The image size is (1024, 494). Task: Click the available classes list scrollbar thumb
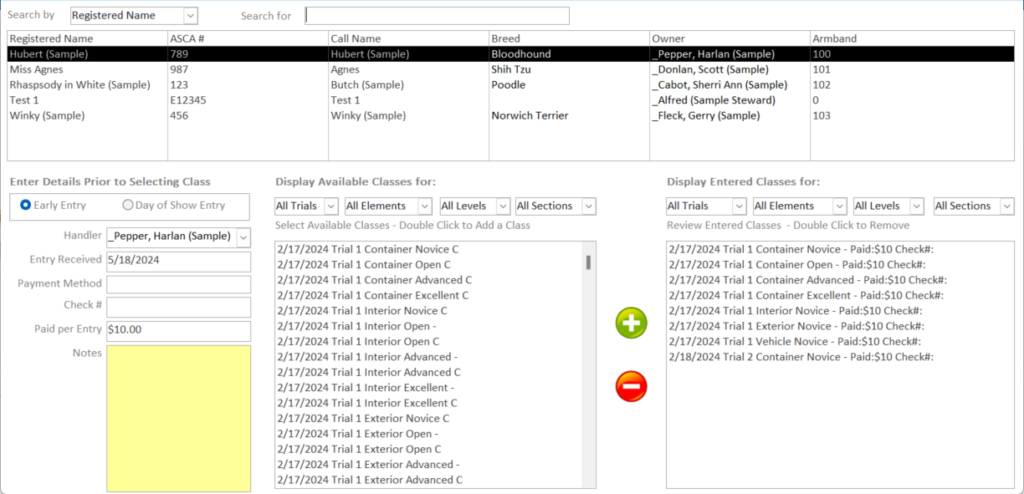[588, 263]
